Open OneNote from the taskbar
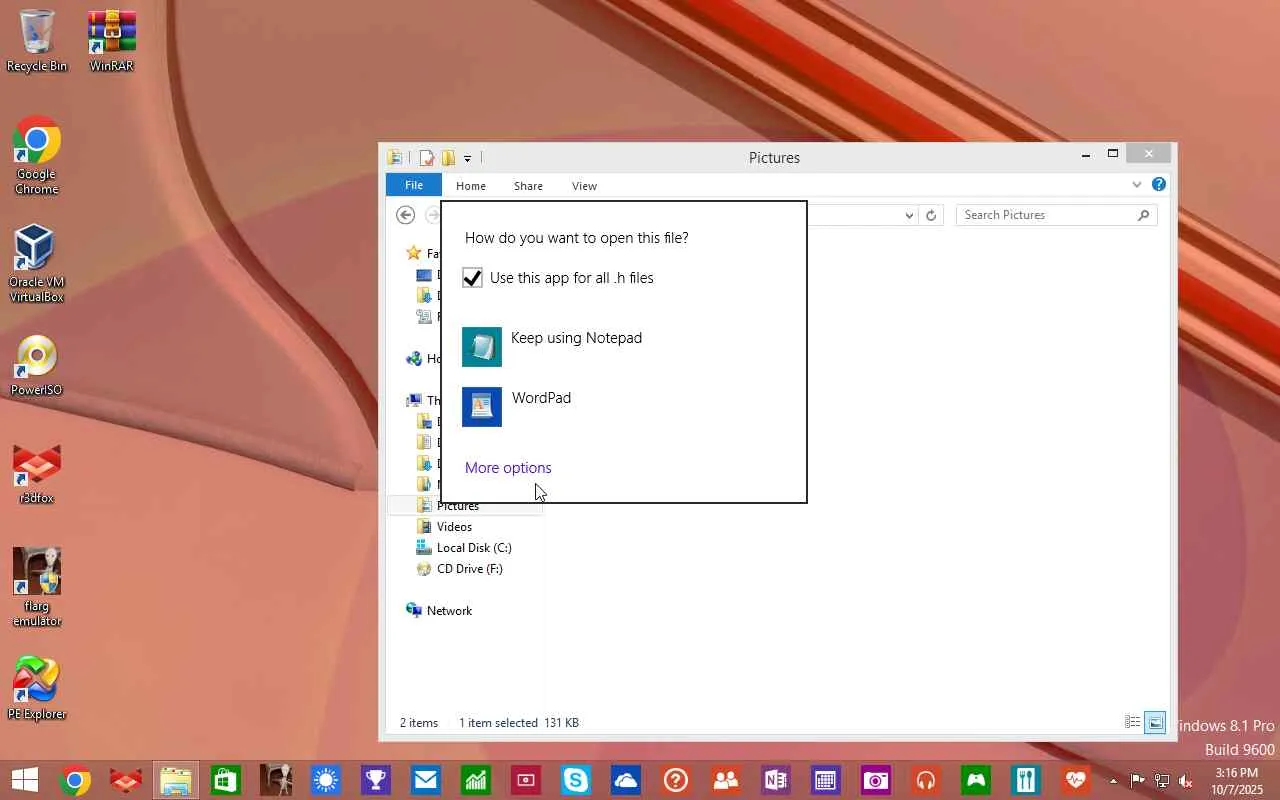 click(776, 780)
